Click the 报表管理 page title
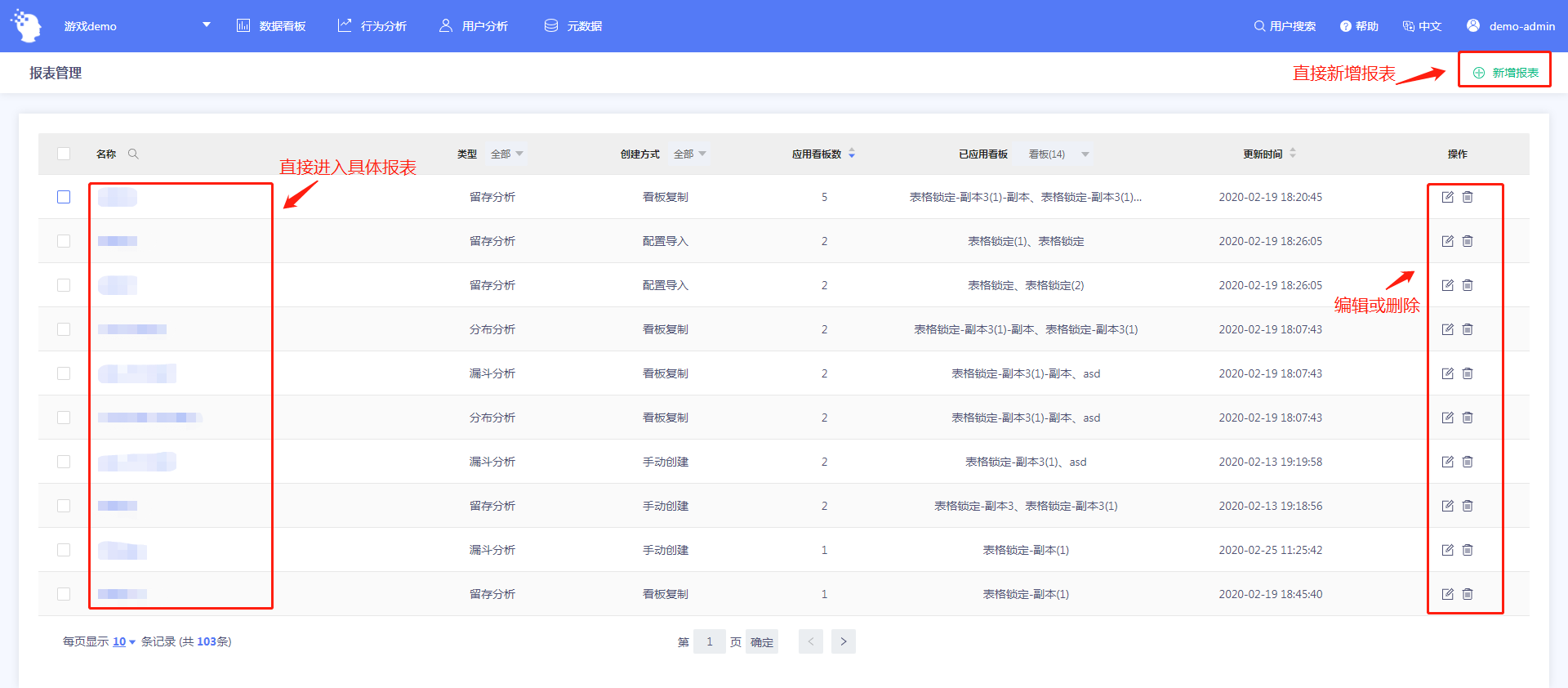 (x=56, y=73)
